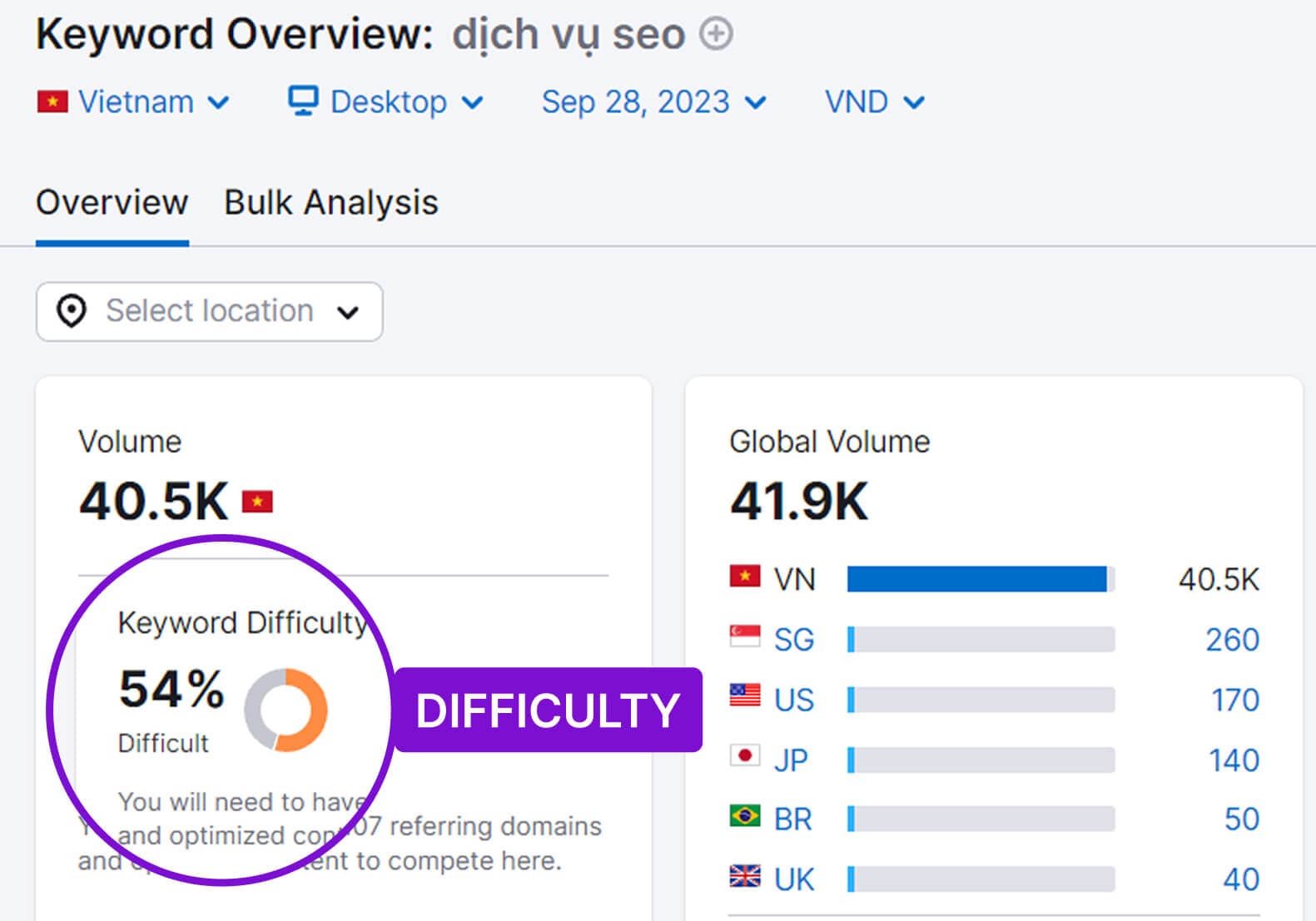
Task: Open the Sep 28, 2023 date picker
Action: [x=653, y=102]
